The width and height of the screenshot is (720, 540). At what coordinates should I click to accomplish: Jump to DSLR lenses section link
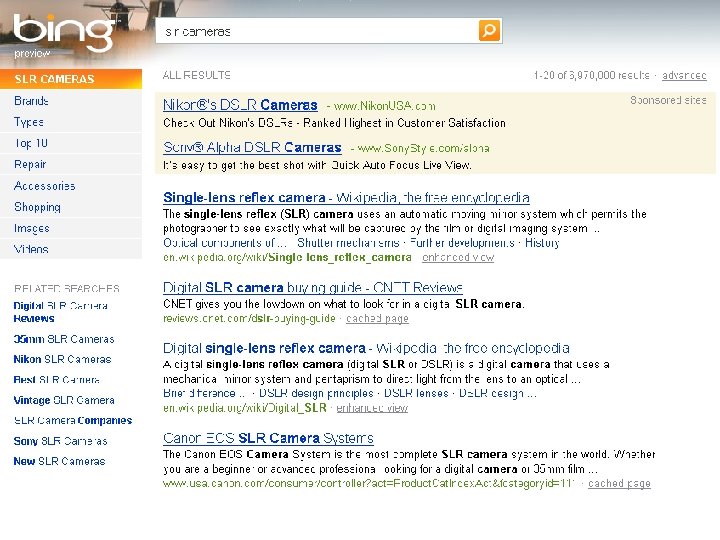pos(416,393)
